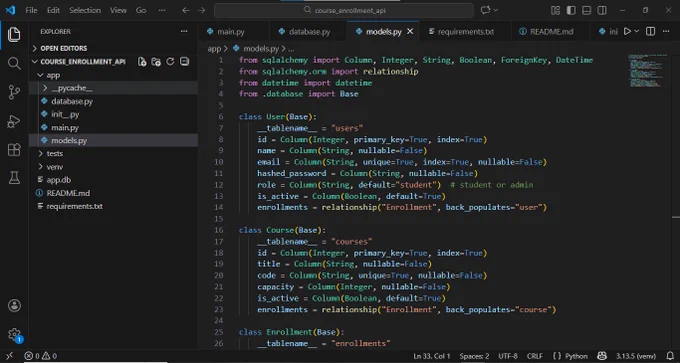Click the code minimap preview
The image size is (680, 363).
point(647,71)
